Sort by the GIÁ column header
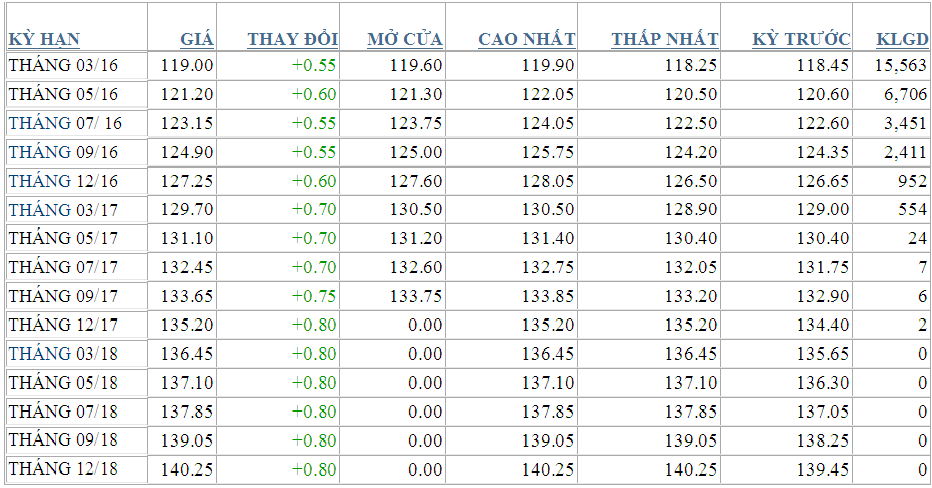Screen dimensions: 932x488 [x=196, y=40]
